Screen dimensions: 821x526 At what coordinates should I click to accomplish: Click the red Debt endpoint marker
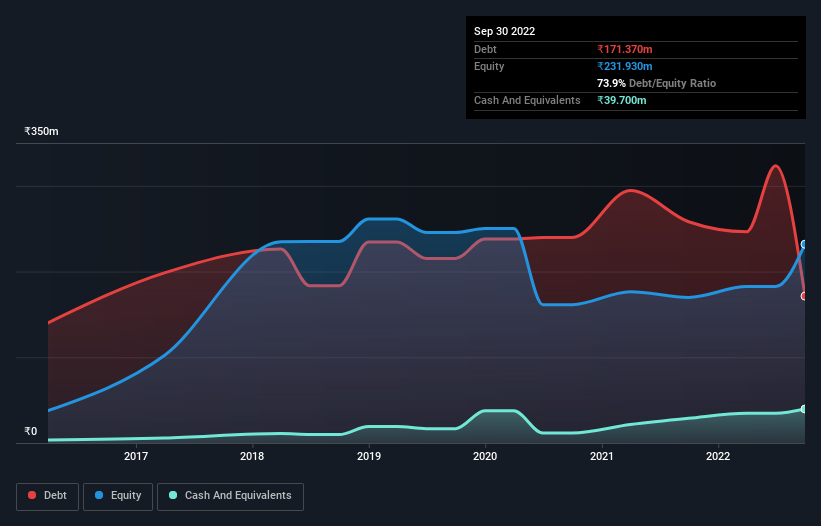804,296
